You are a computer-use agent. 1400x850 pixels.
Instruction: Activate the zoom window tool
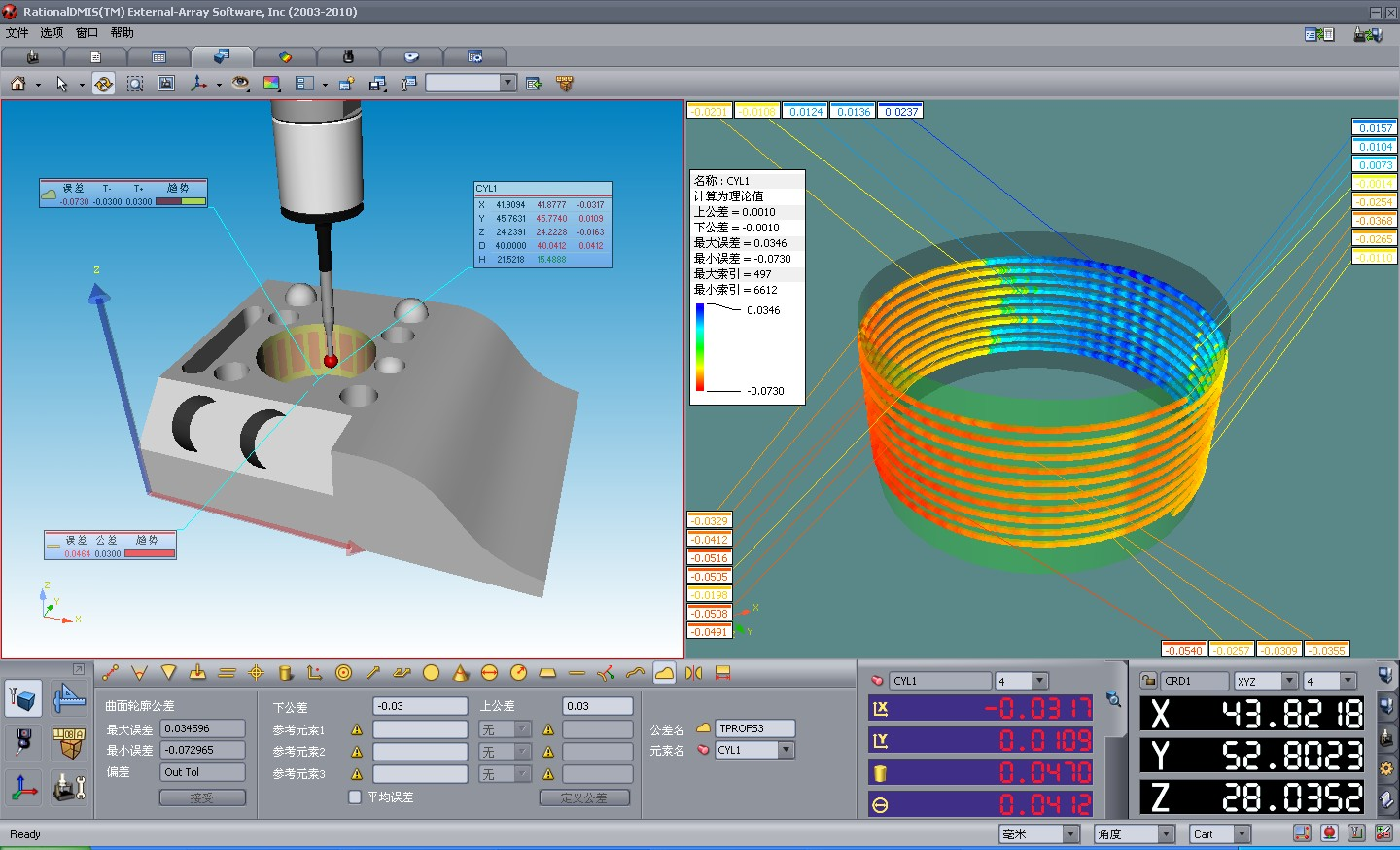pyautogui.click(x=135, y=84)
